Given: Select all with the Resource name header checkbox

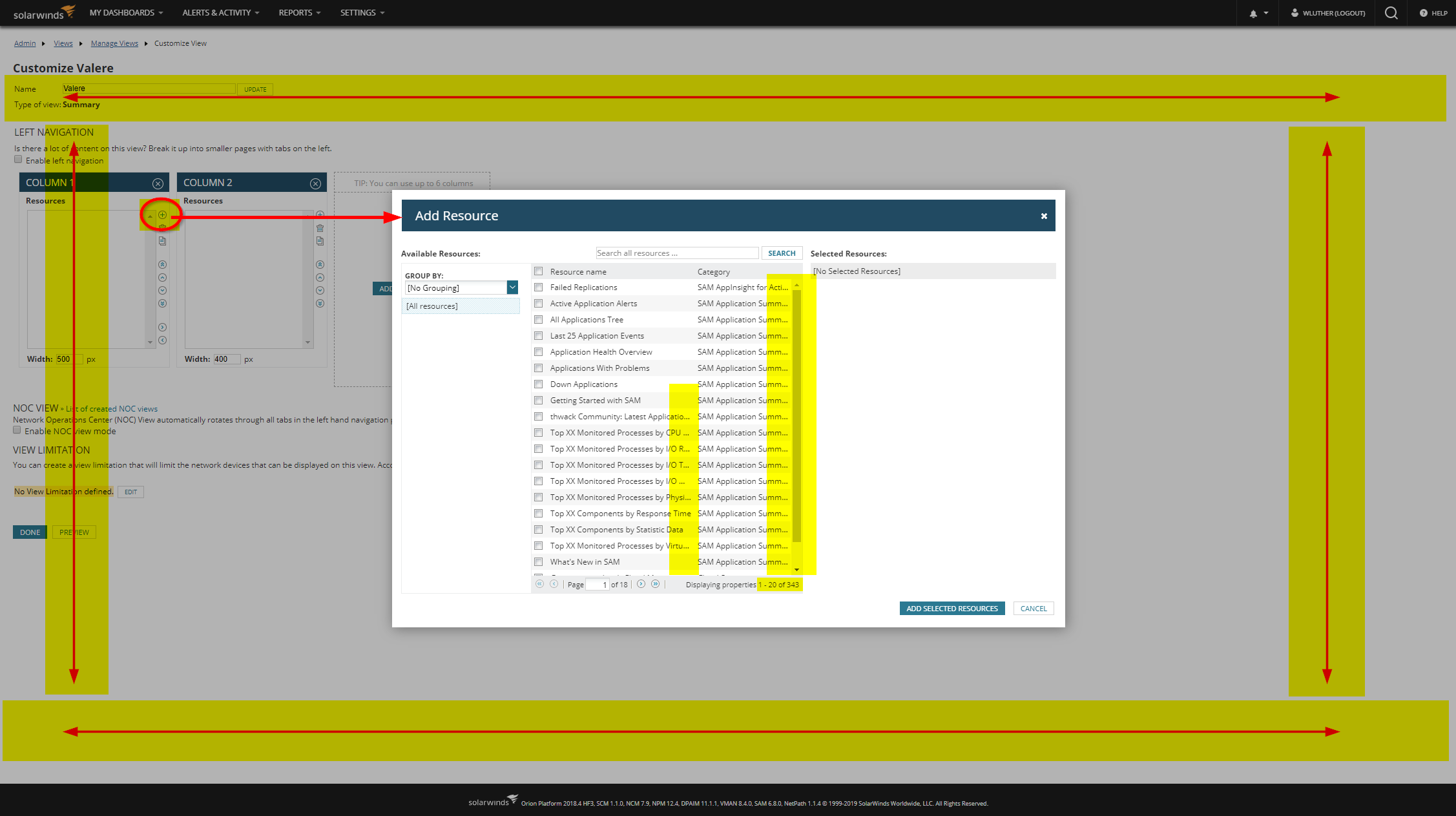Looking at the screenshot, I should pos(539,271).
